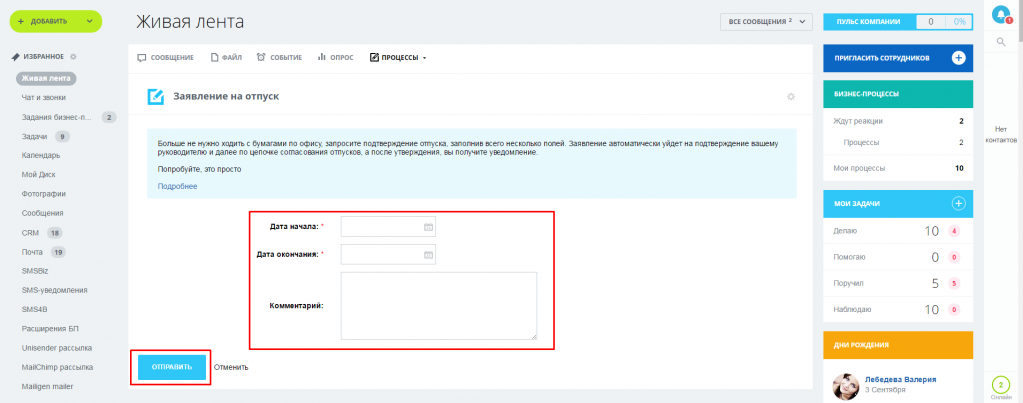Open the Процессы dropdown menu
1023x403 pixels.
(x=398, y=57)
